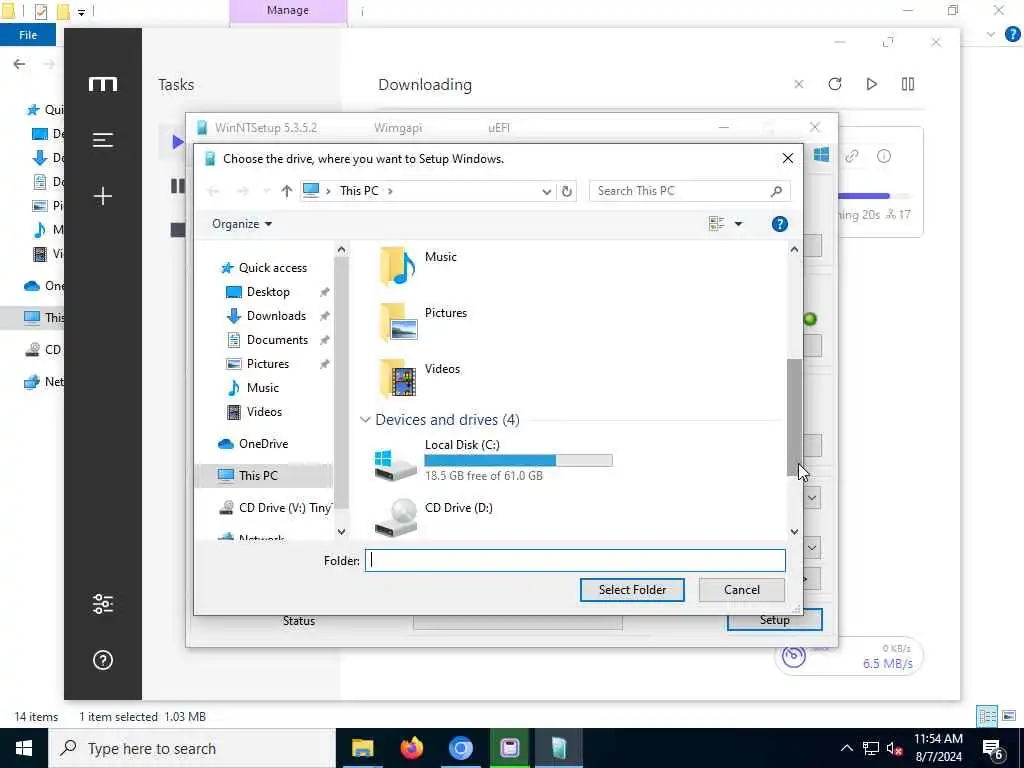Click the file list scroll down arrow

click(794, 532)
